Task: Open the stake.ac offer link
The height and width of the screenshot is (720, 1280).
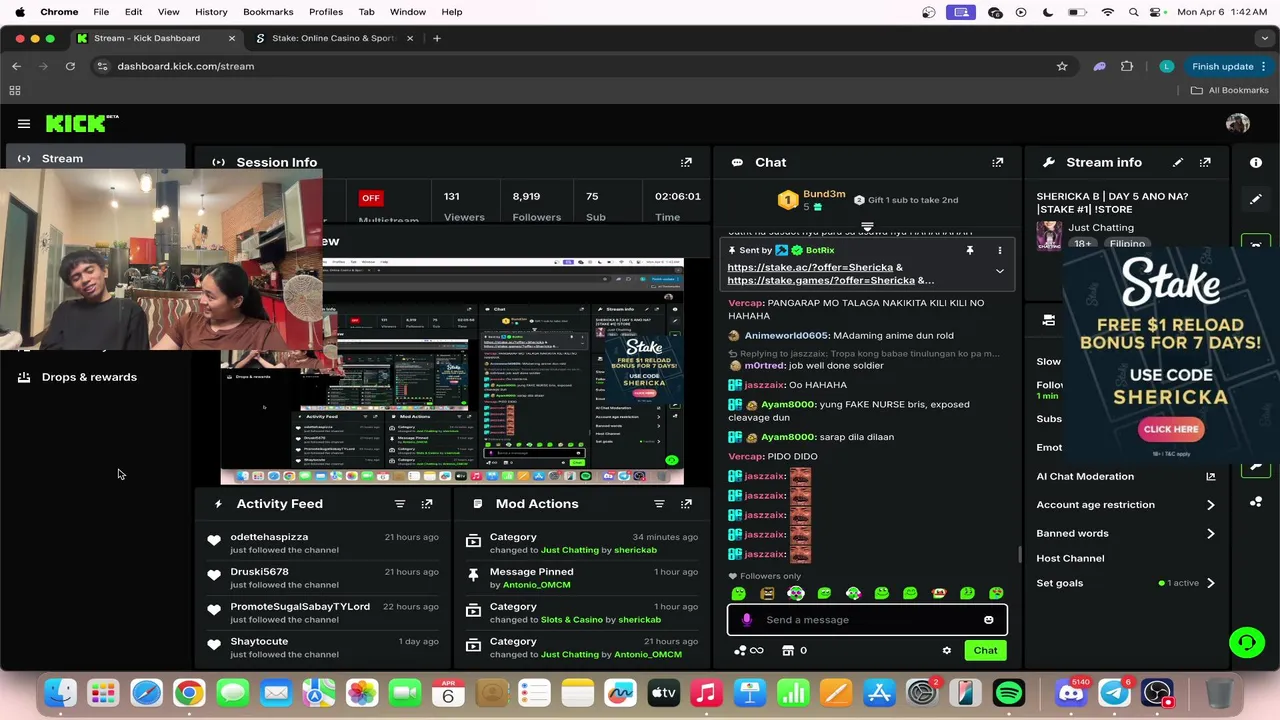Action: click(x=810, y=268)
